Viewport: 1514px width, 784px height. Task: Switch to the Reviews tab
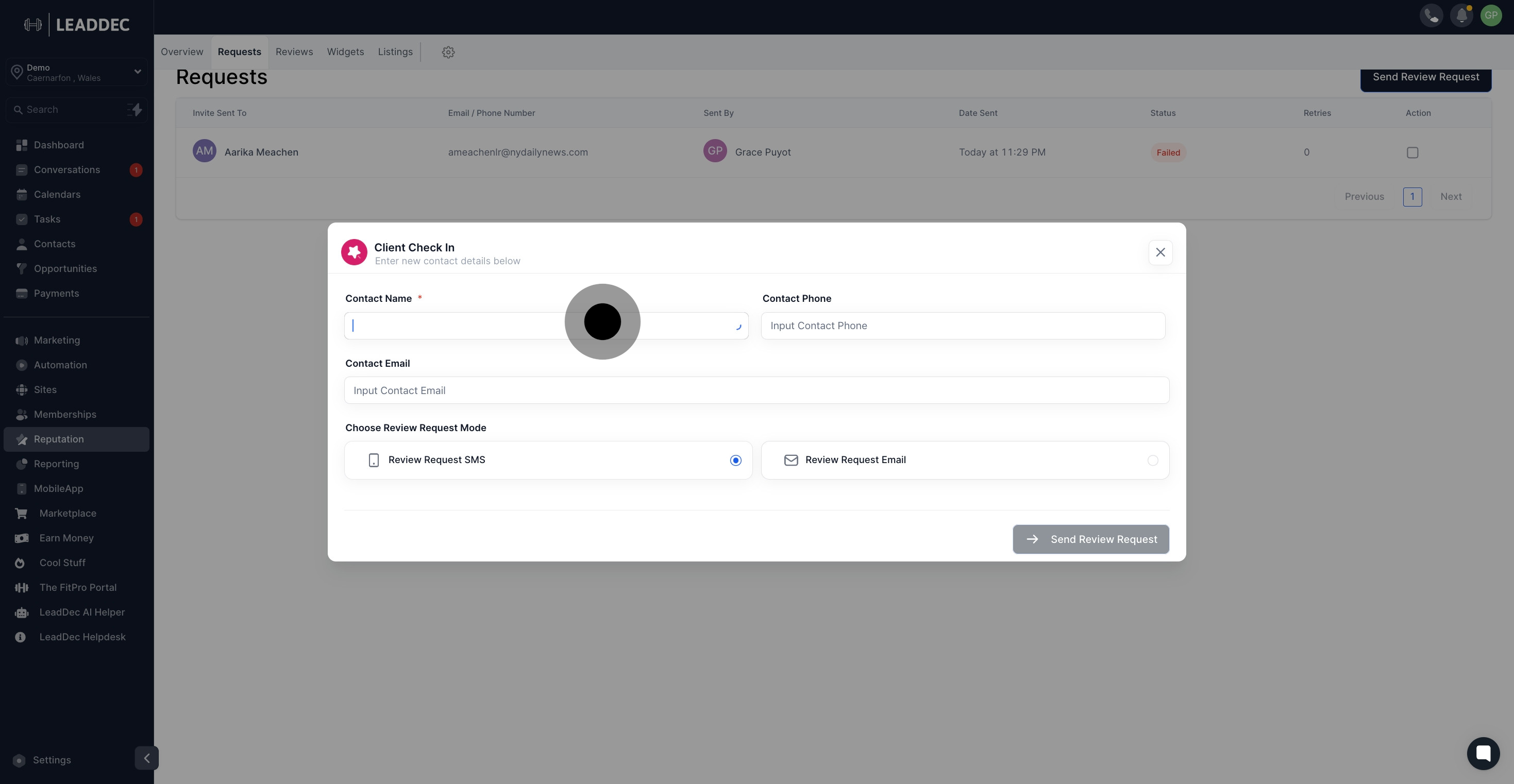tap(294, 52)
